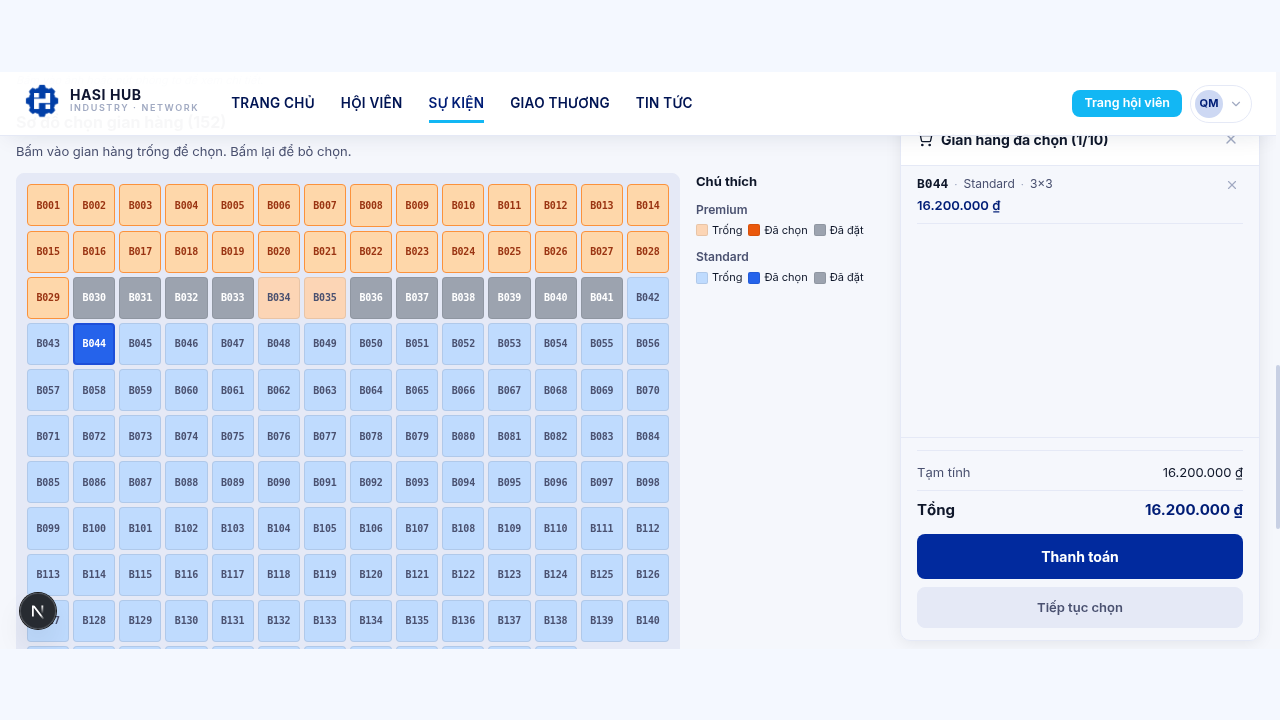The image size is (1280, 720).
Task: Select premium booth B014
Action: [648, 206]
